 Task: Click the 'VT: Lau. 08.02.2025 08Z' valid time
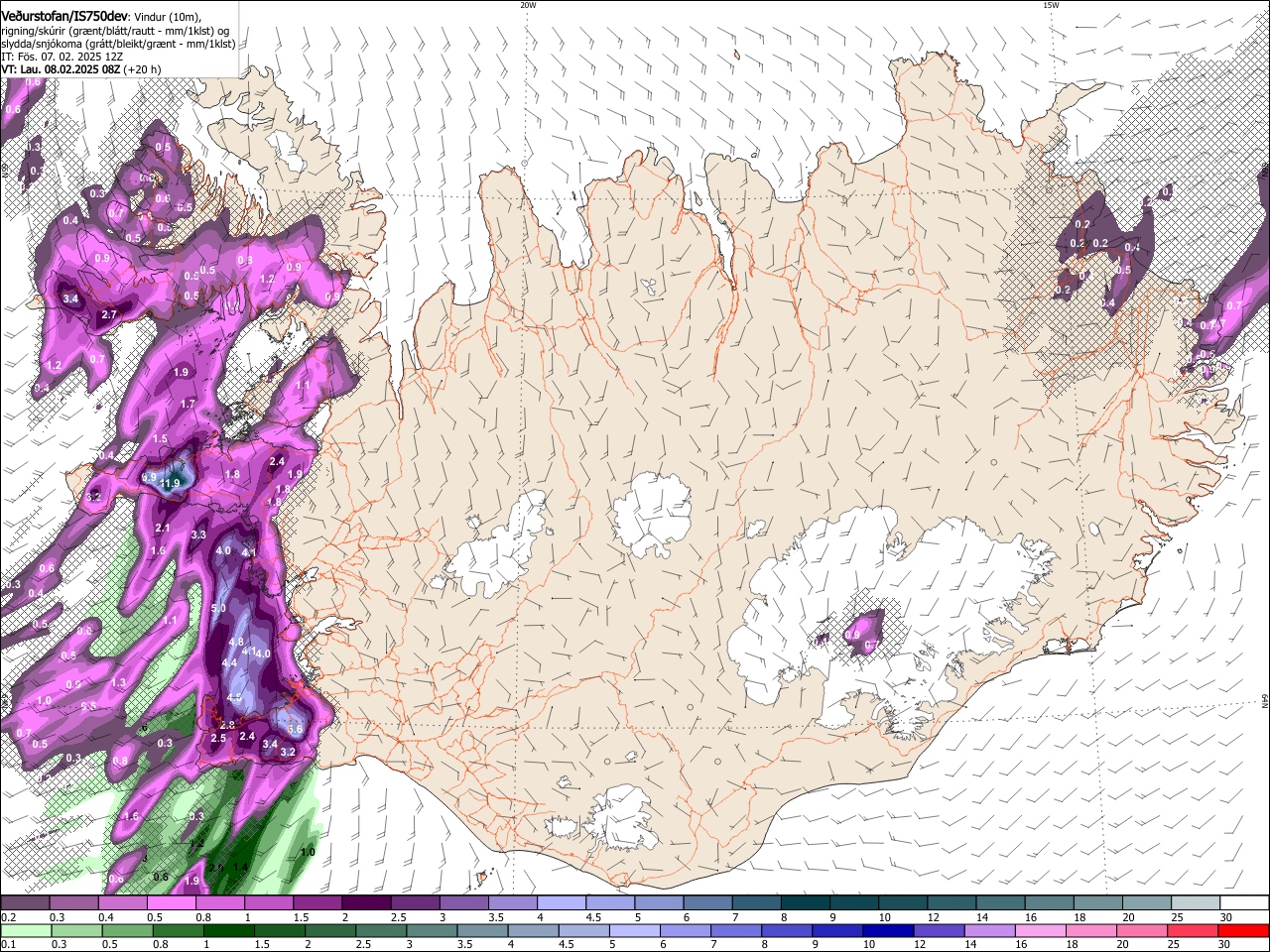coord(61,69)
